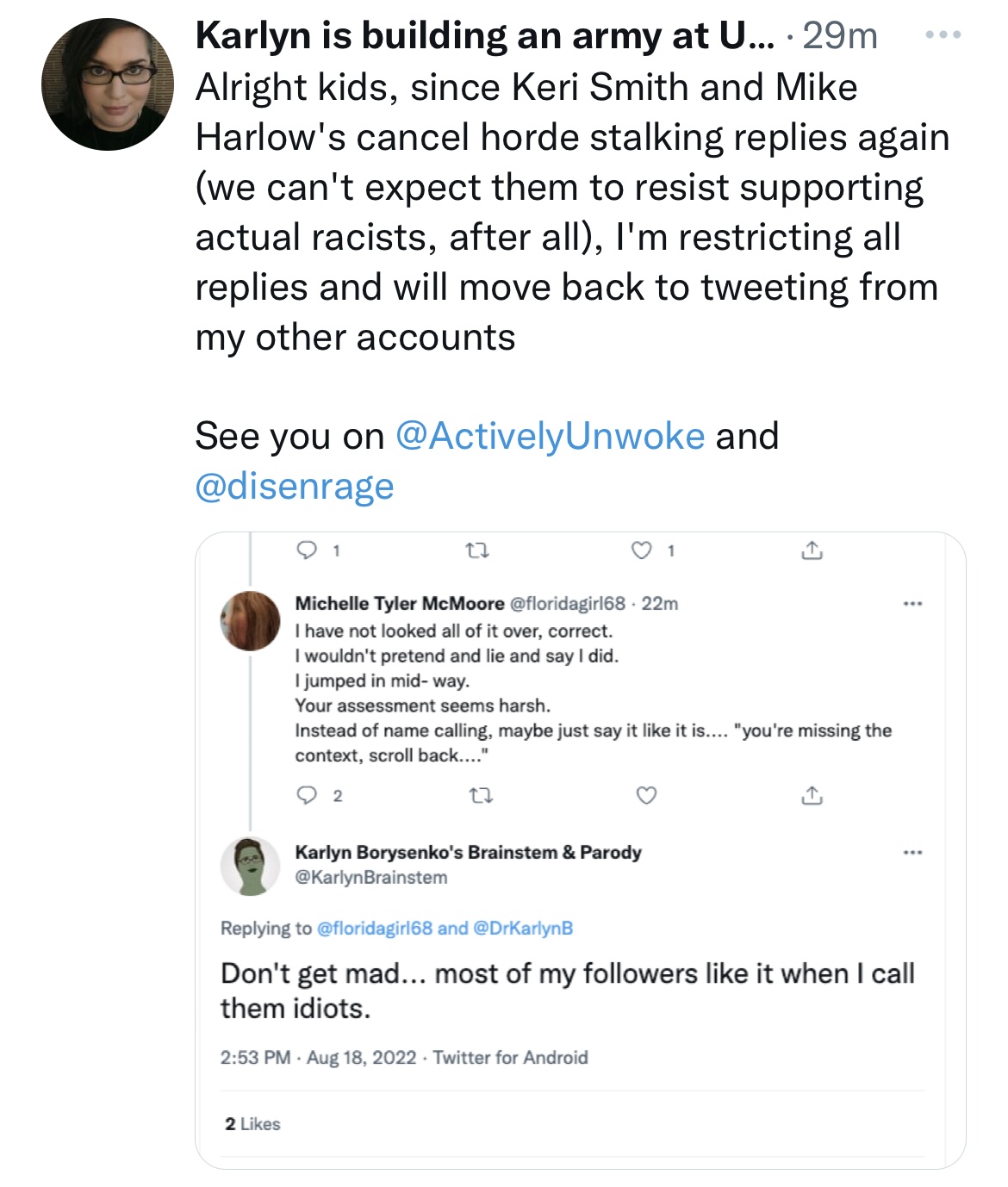Retweet Michelle Tyler McMoore's tweet
1008x1187 pixels.
(482, 796)
